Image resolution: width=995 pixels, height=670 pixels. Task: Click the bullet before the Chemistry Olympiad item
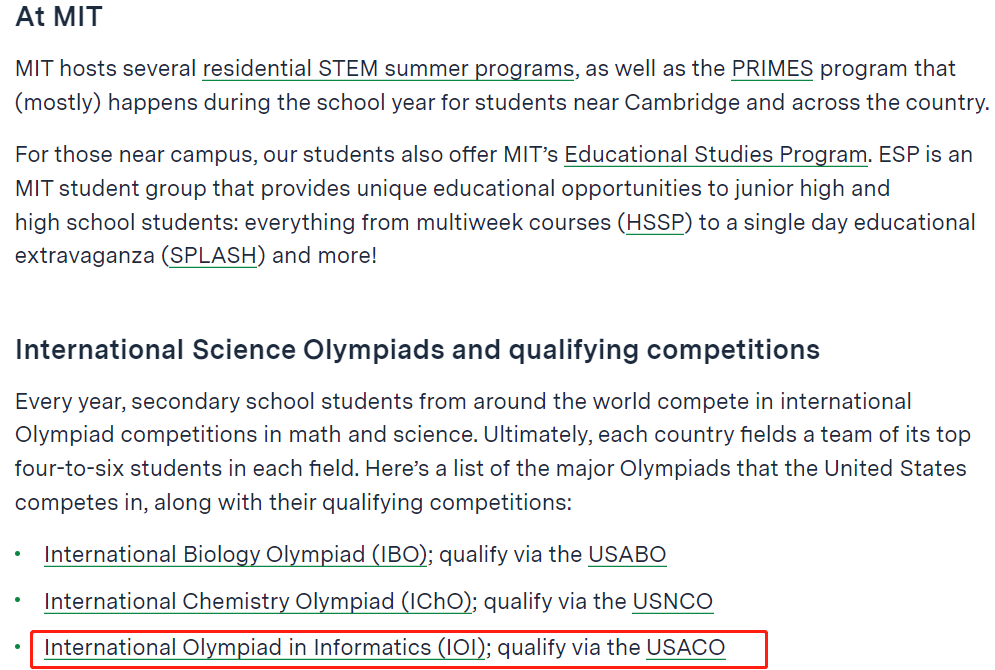click(x=19, y=601)
